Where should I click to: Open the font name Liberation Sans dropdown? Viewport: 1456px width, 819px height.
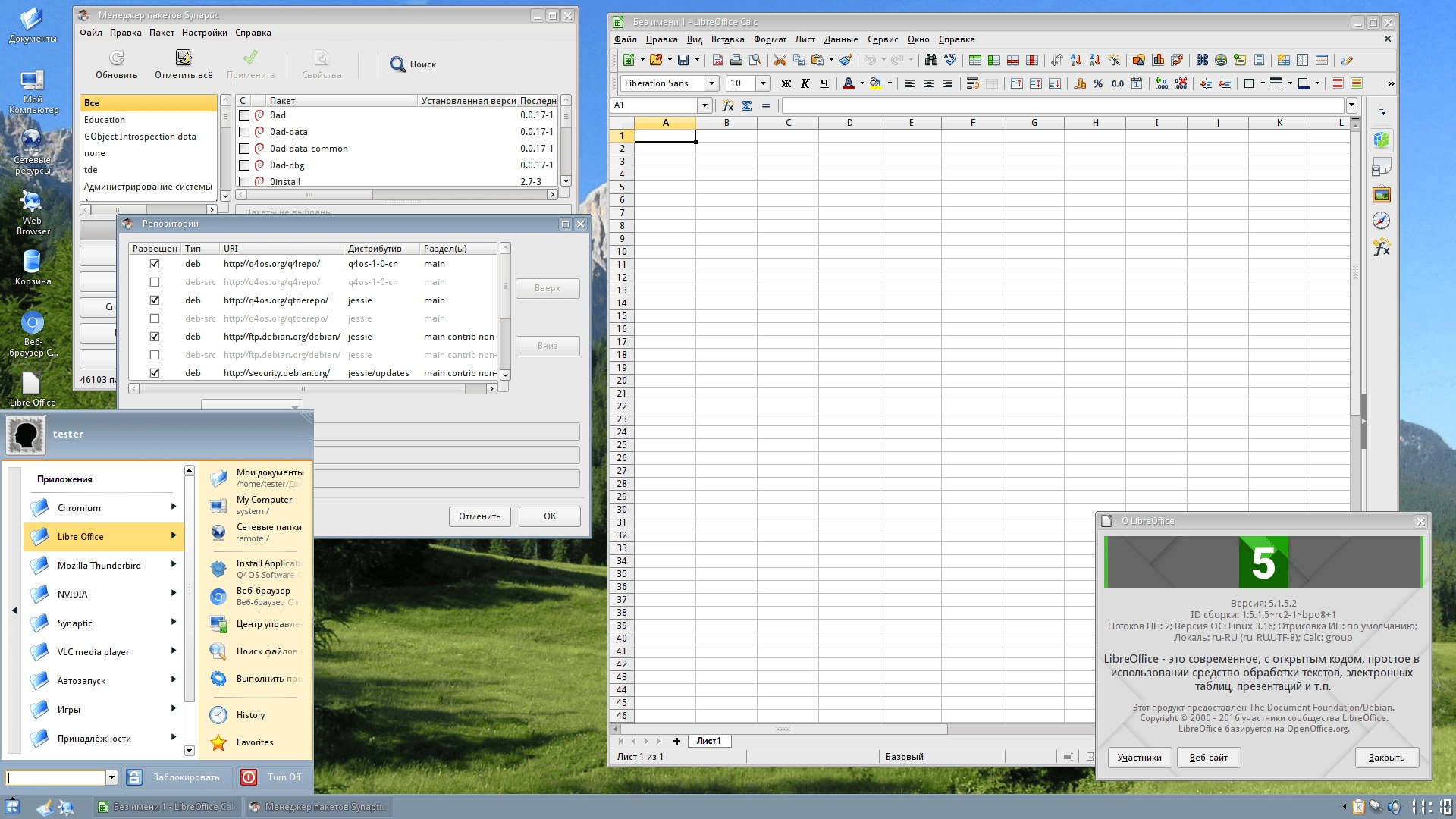coord(711,83)
